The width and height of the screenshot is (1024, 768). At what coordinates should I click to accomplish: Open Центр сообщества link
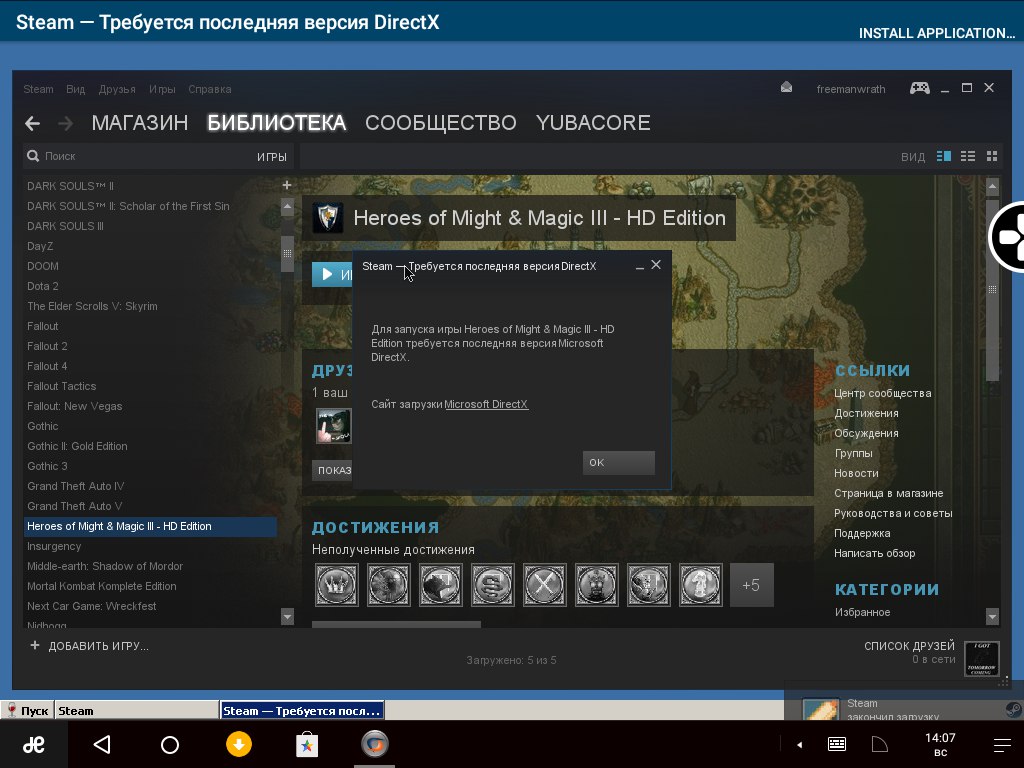pyautogui.click(x=883, y=393)
